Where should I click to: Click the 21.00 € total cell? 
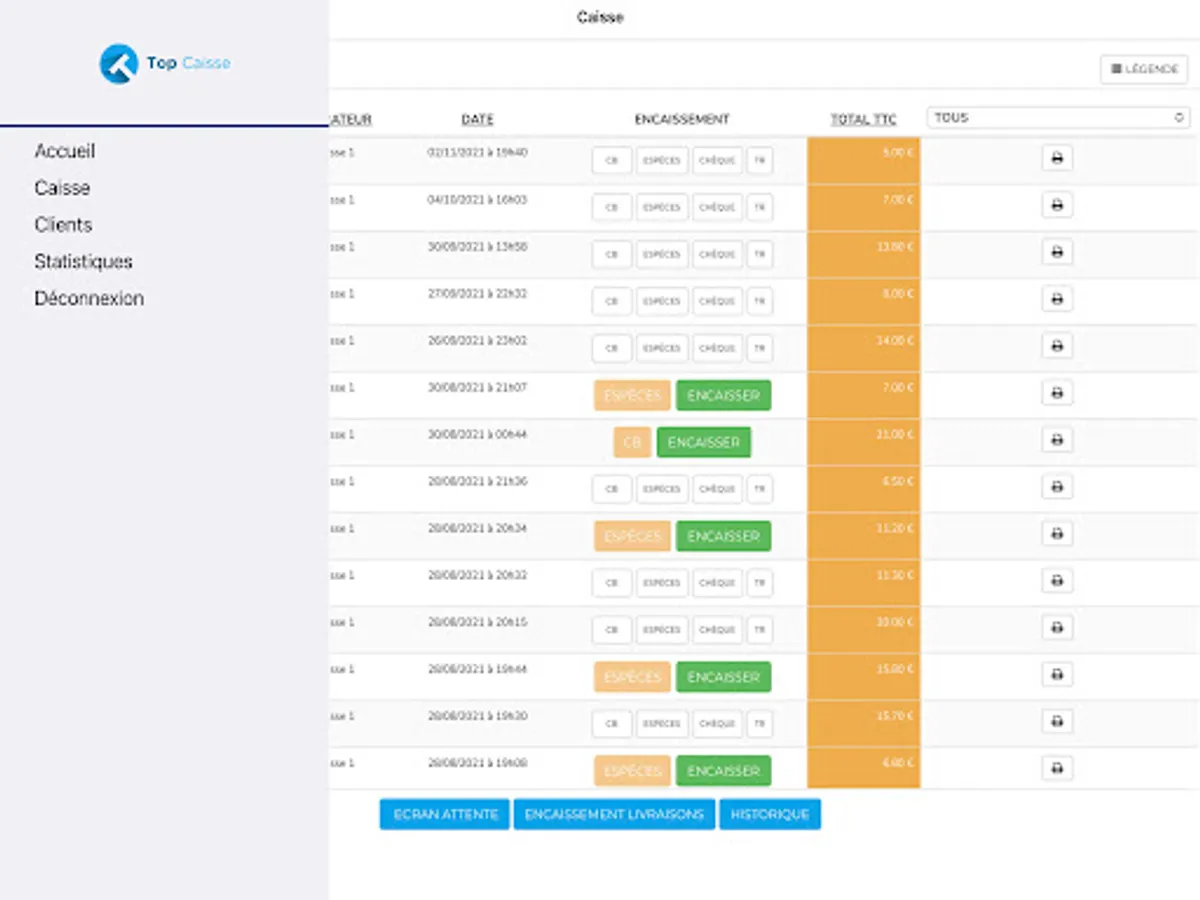coord(864,443)
